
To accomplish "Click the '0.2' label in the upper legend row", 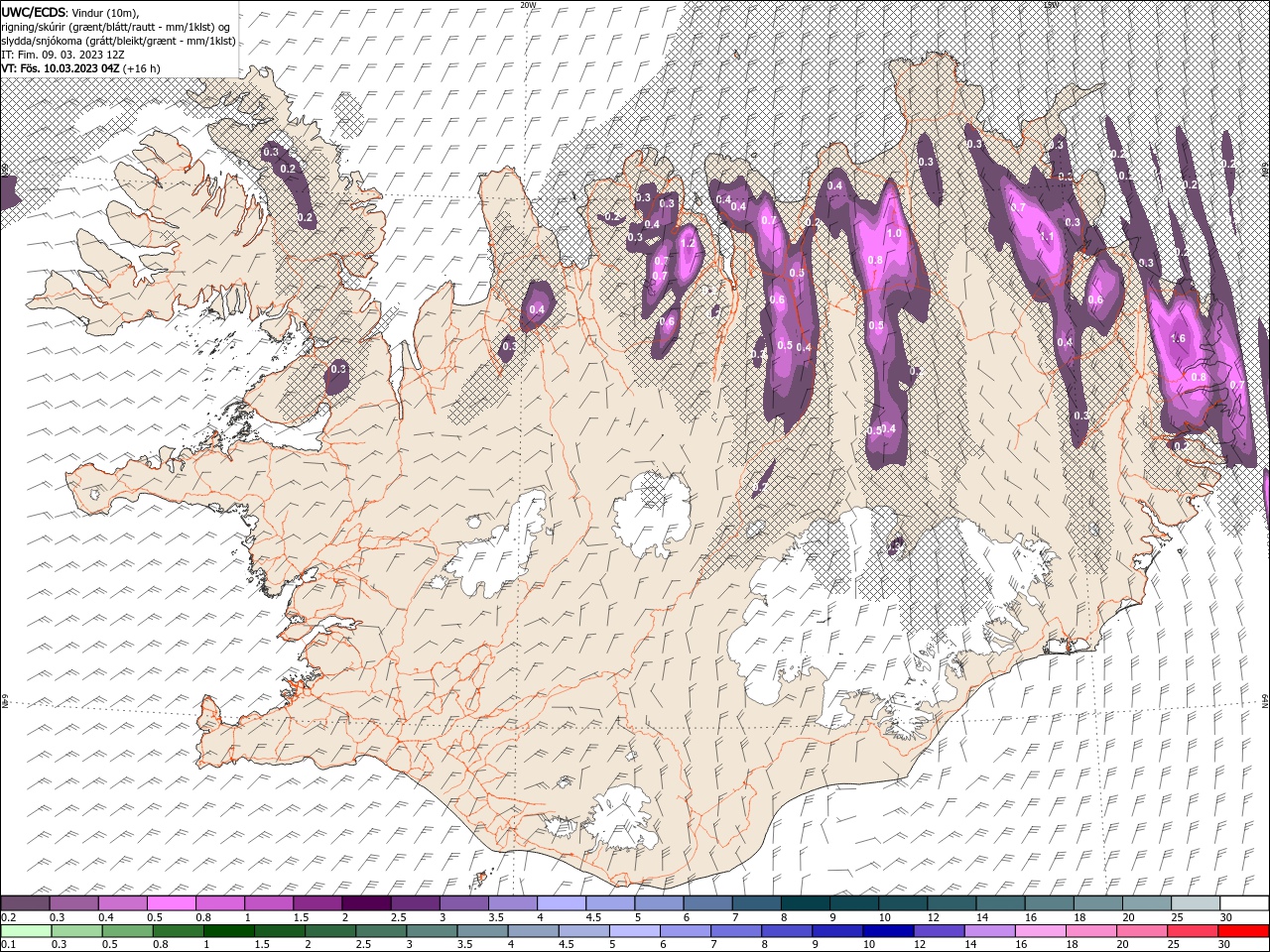I will pos(8,917).
